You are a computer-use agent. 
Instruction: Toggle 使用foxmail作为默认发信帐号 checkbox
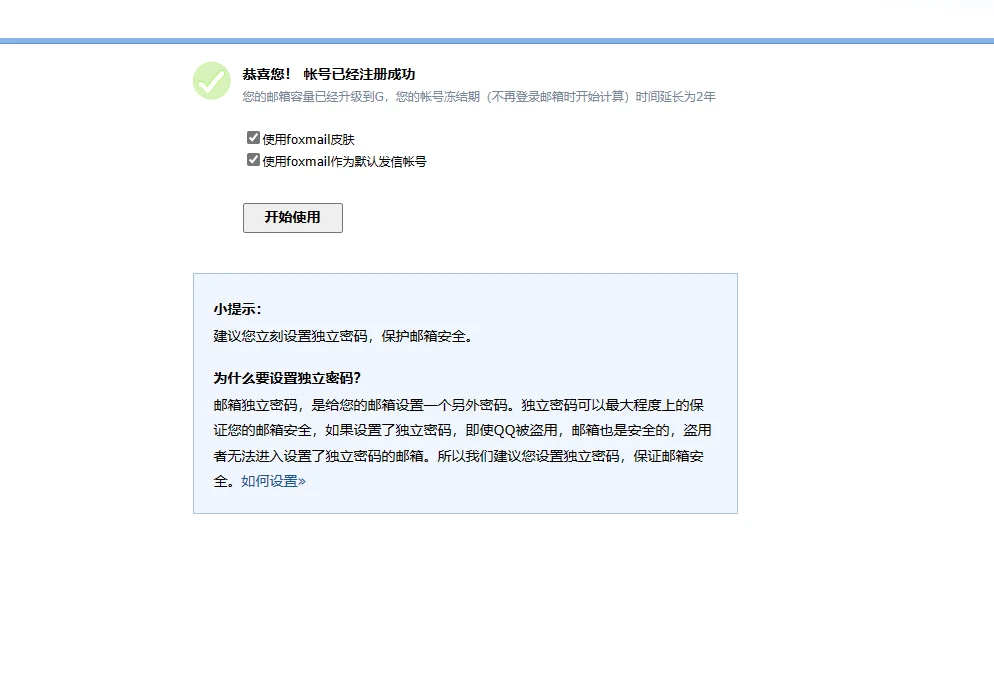[253, 160]
